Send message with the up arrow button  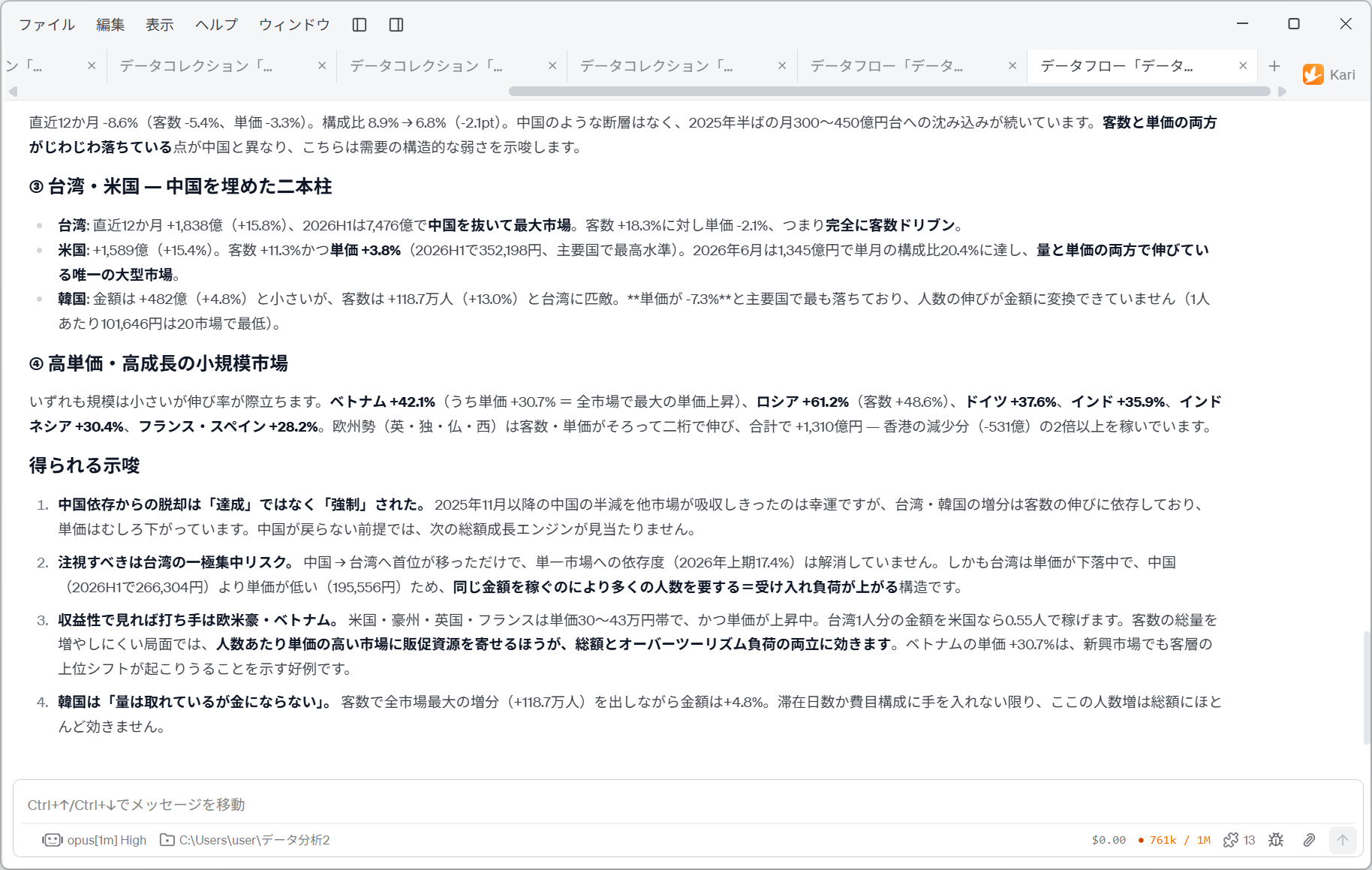1343,840
